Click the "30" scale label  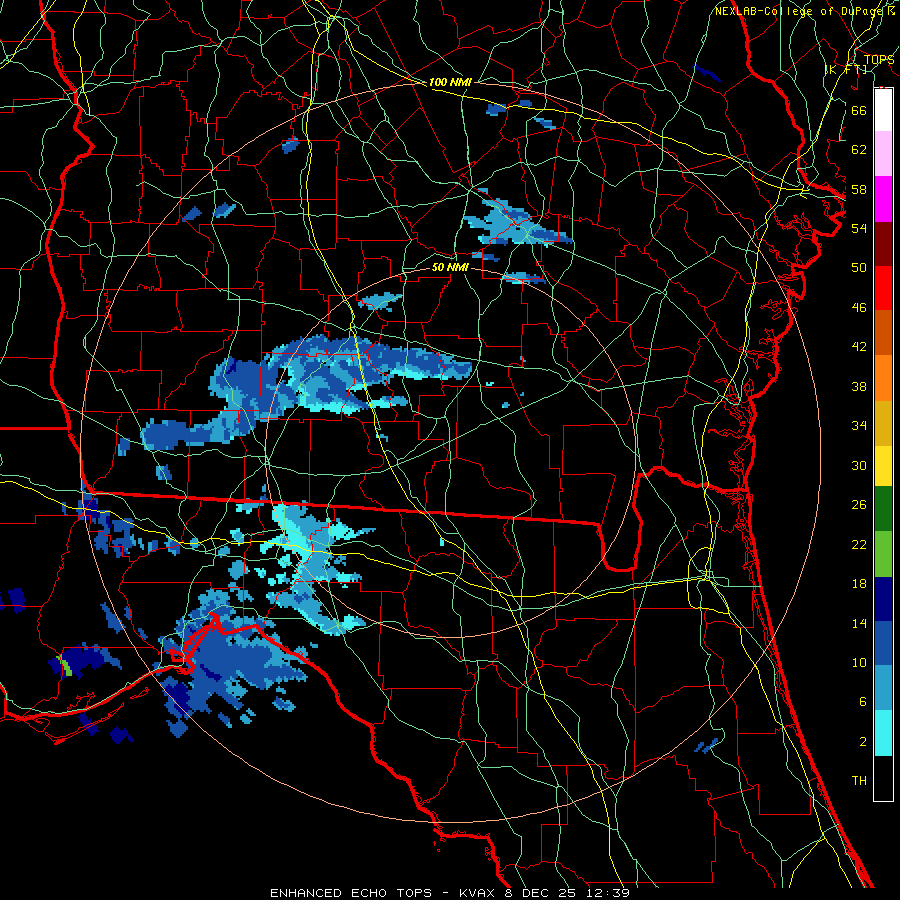click(x=859, y=465)
